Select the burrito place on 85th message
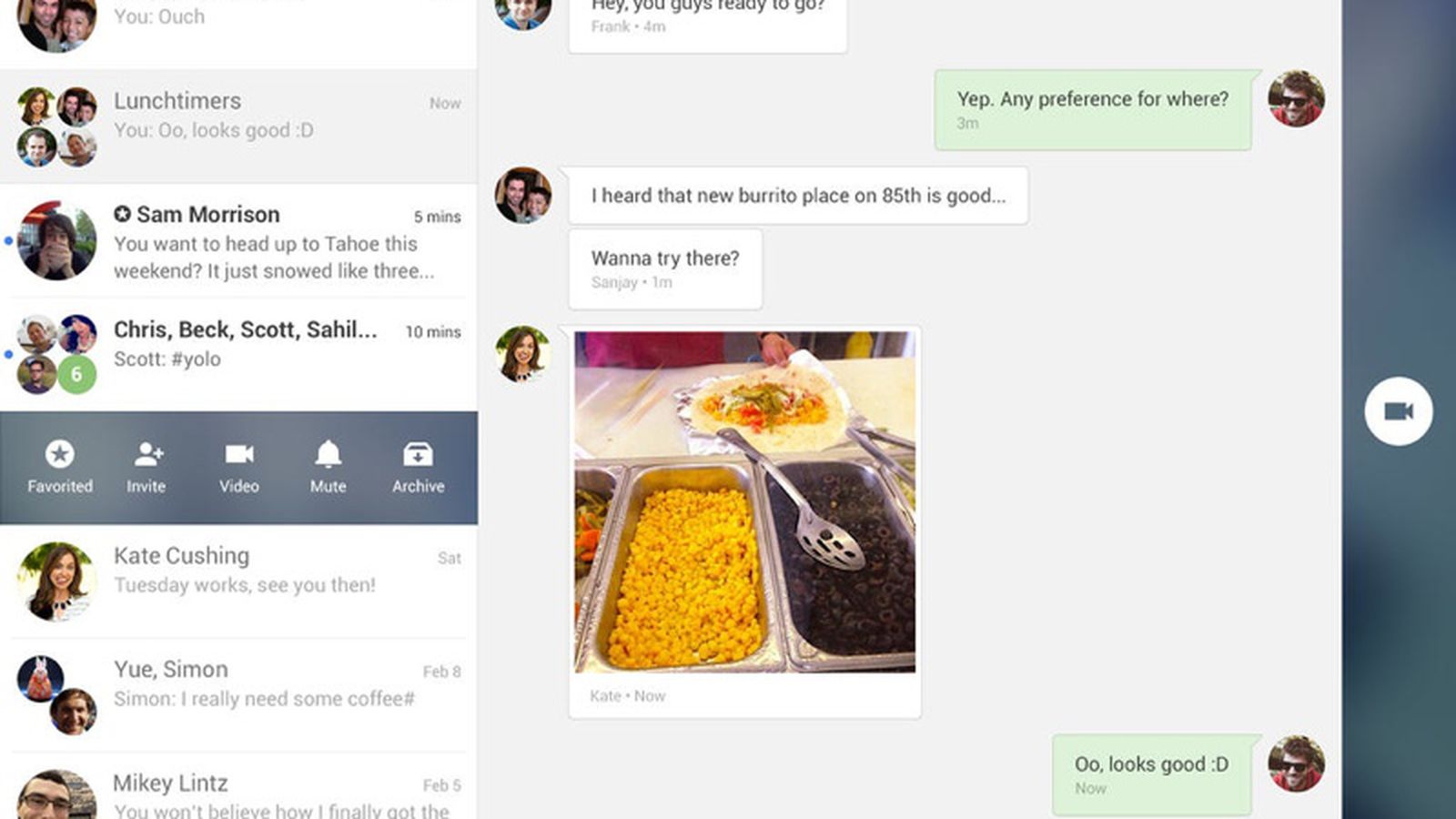 pos(798,196)
